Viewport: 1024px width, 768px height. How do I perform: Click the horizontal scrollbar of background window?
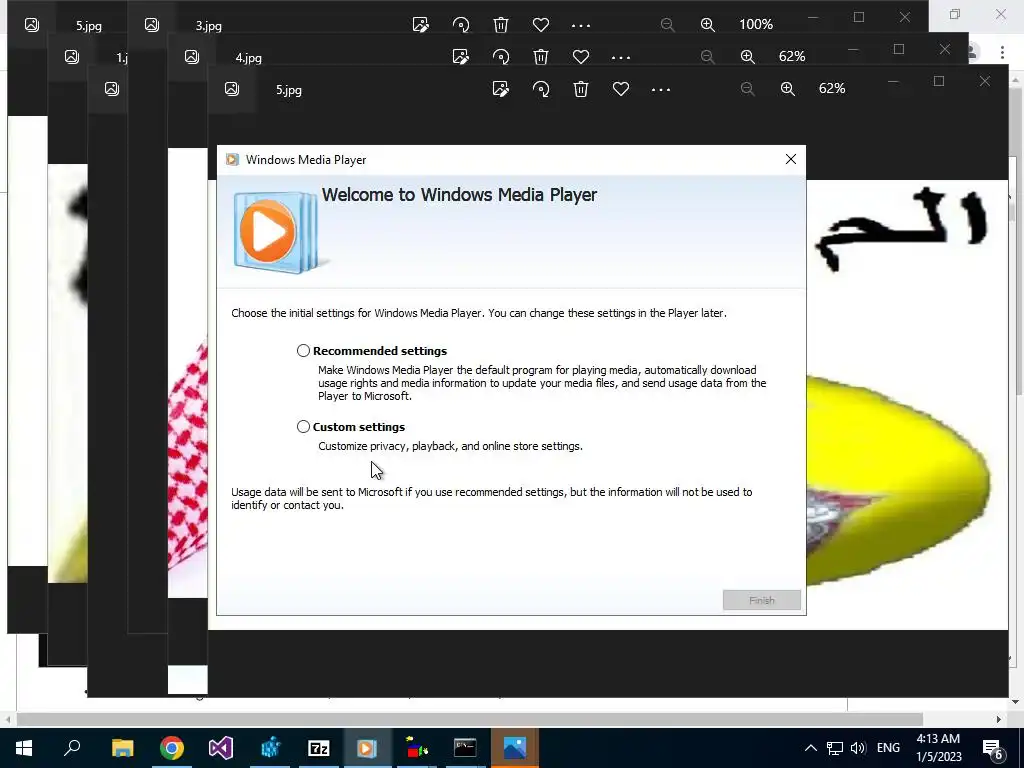(469, 719)
